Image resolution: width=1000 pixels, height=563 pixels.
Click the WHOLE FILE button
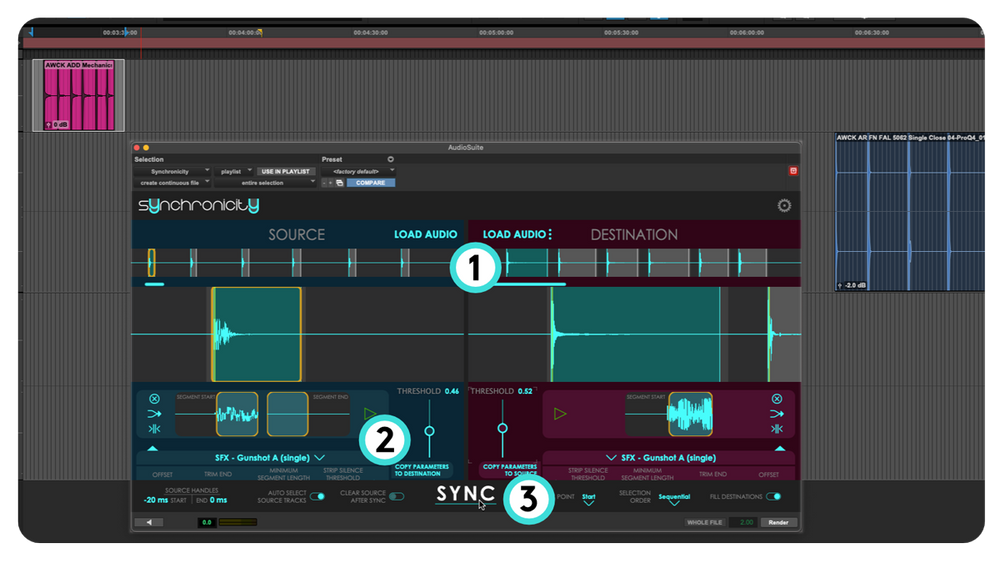(704, 522)
